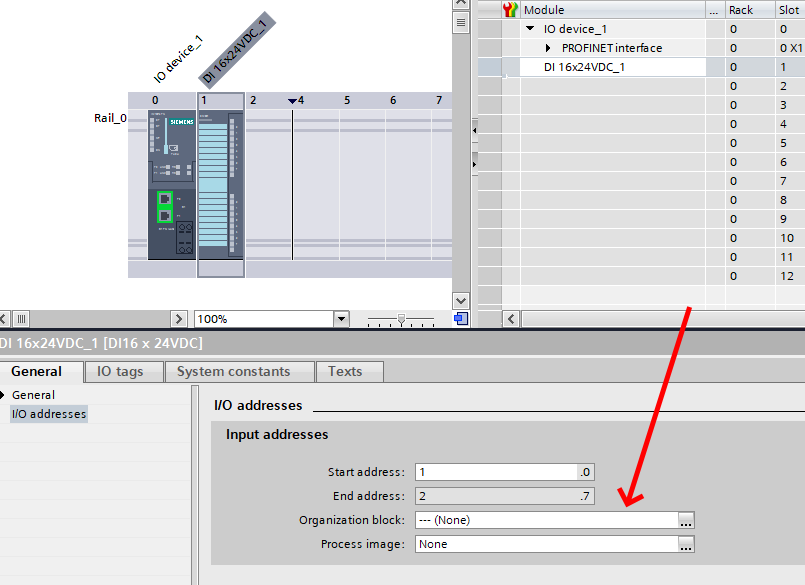Click the Slot column header

[x=790, y=10]
